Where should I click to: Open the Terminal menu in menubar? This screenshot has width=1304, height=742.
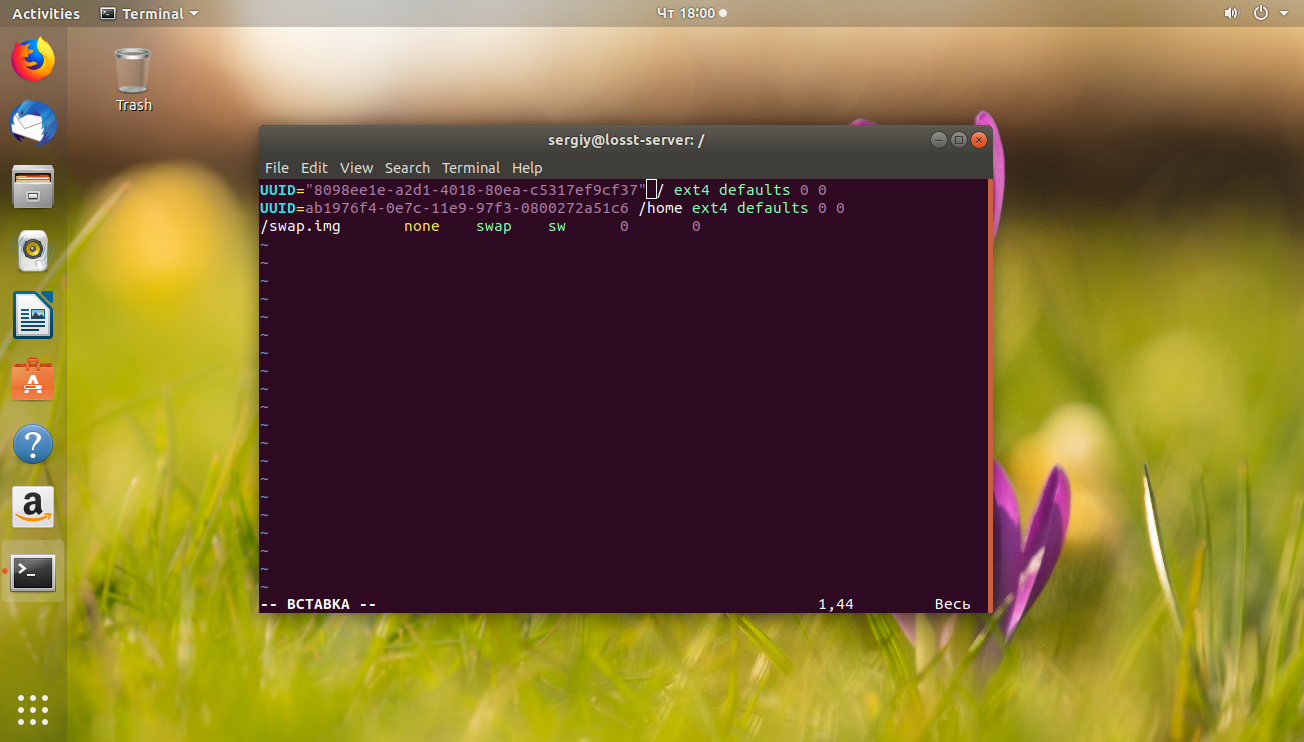(471, 168)
